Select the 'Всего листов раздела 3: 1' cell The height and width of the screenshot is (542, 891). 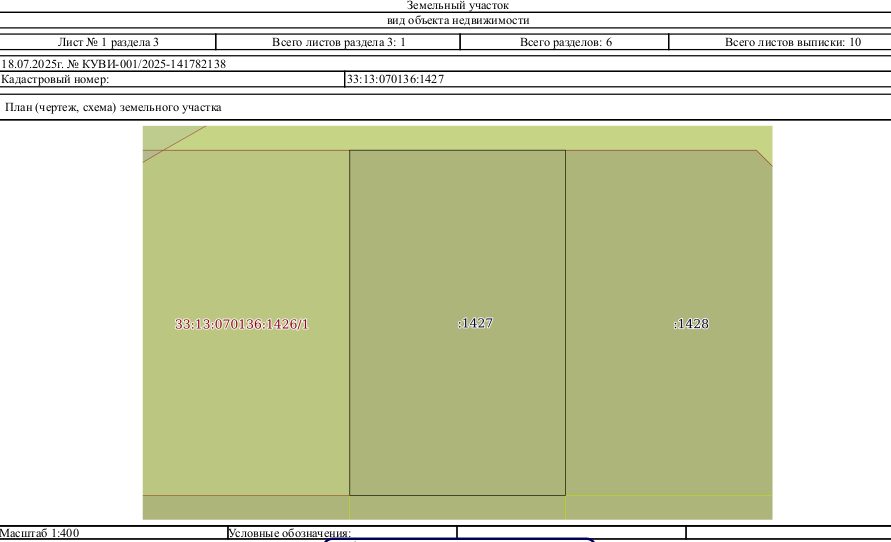(339, 42)
